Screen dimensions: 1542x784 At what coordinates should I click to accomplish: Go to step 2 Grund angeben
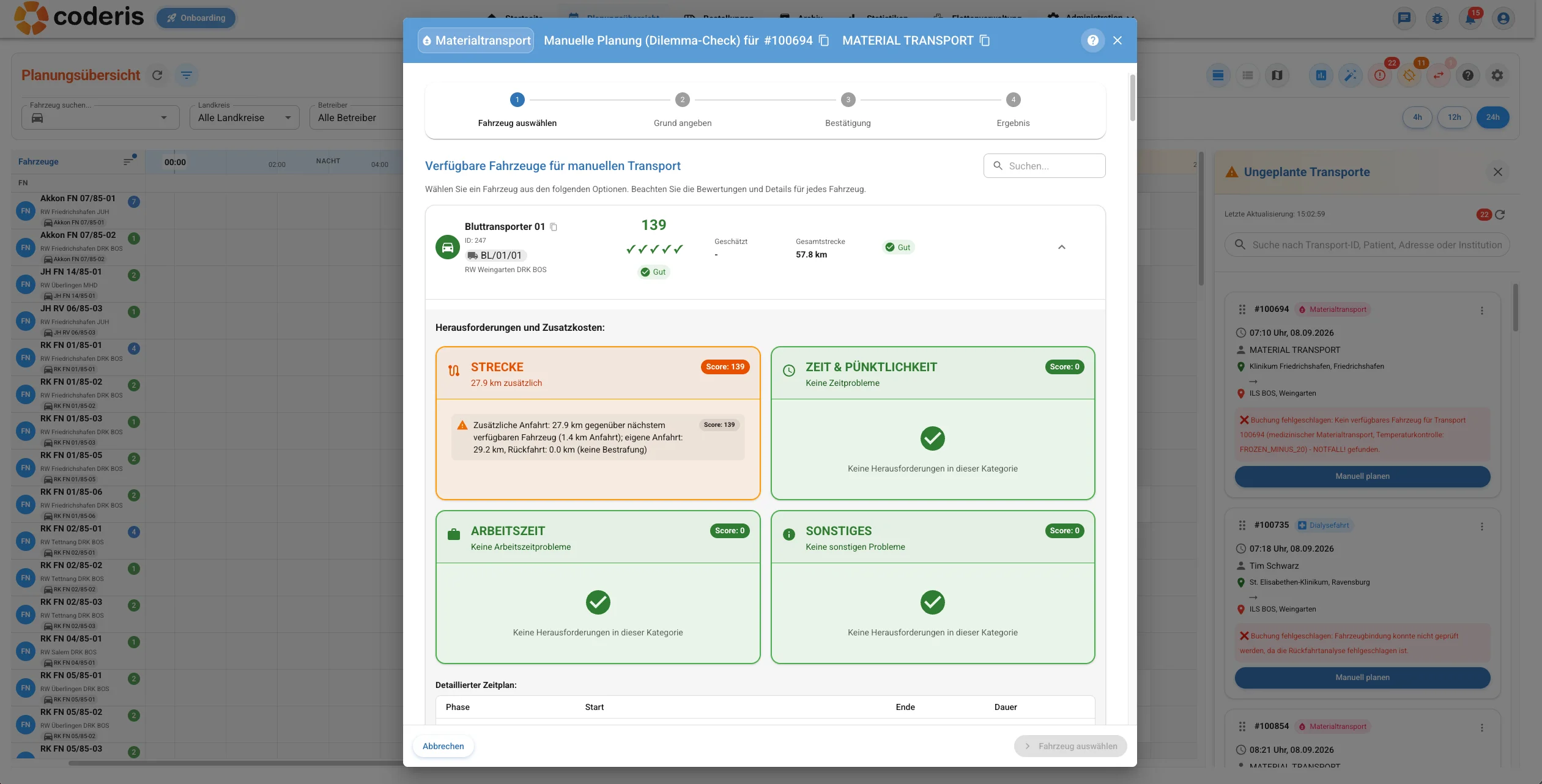pyautogui.click(x=683, y=110)
